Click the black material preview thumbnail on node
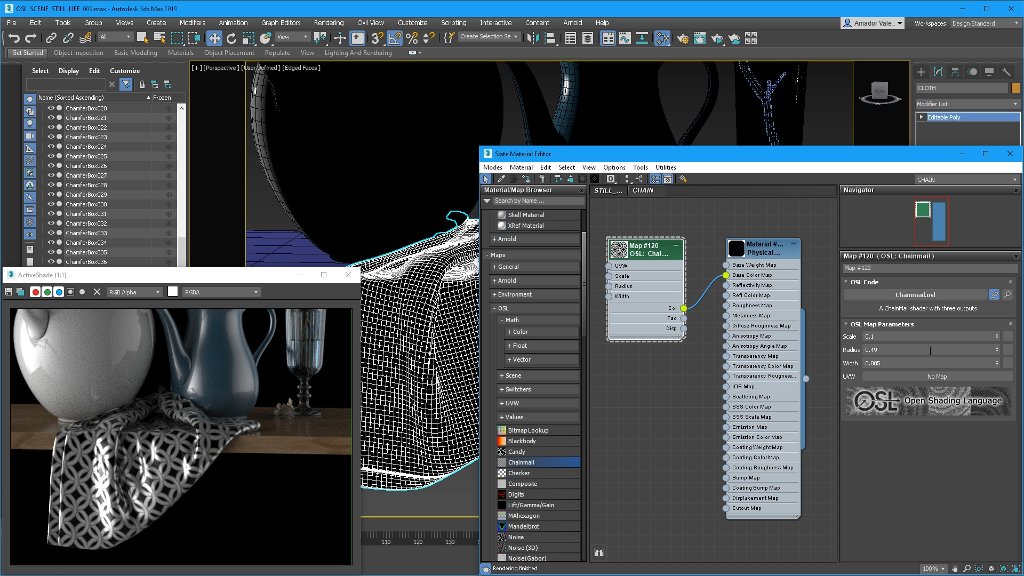Screen dimensions: 1024x576 pyautogui.click(x=736, y=248)
